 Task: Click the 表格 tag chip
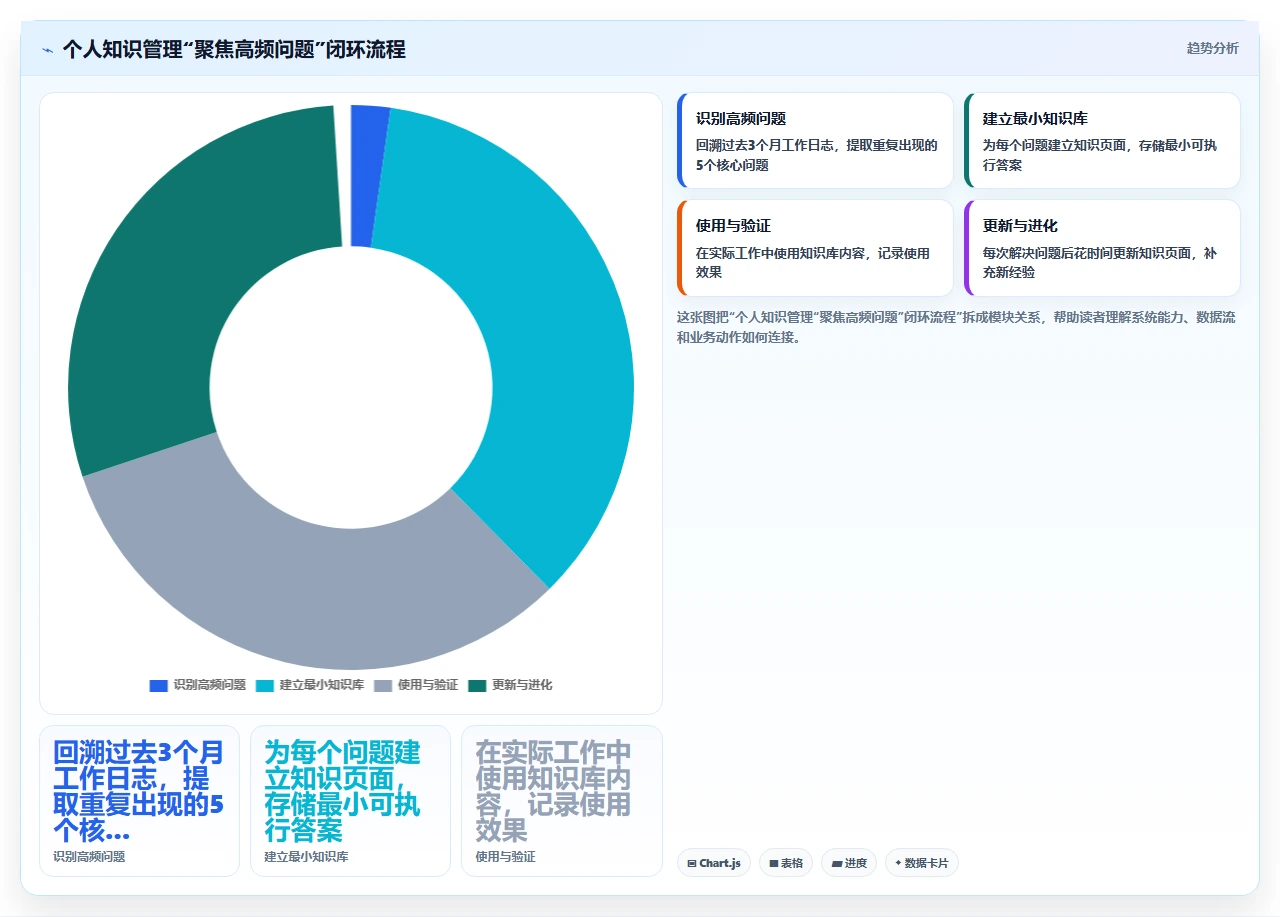click(786, 863)
